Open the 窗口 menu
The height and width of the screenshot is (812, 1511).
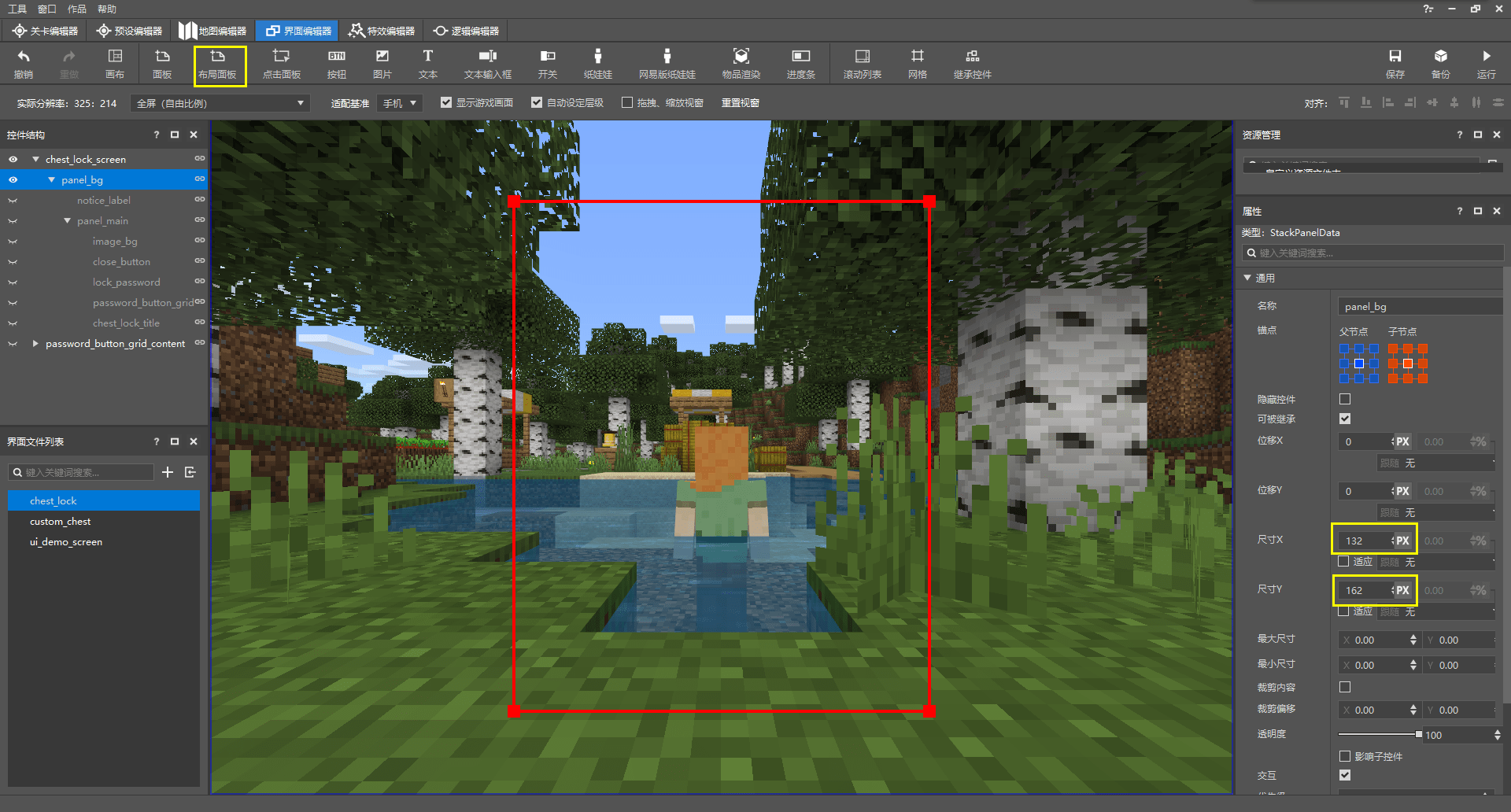click(x=47, y=9)
